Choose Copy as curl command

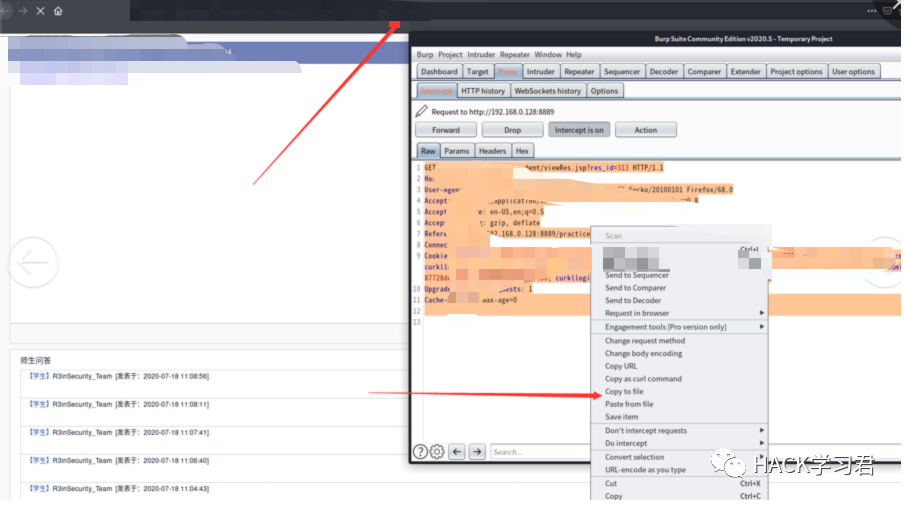pyautogui.click(x=679, y=379)
